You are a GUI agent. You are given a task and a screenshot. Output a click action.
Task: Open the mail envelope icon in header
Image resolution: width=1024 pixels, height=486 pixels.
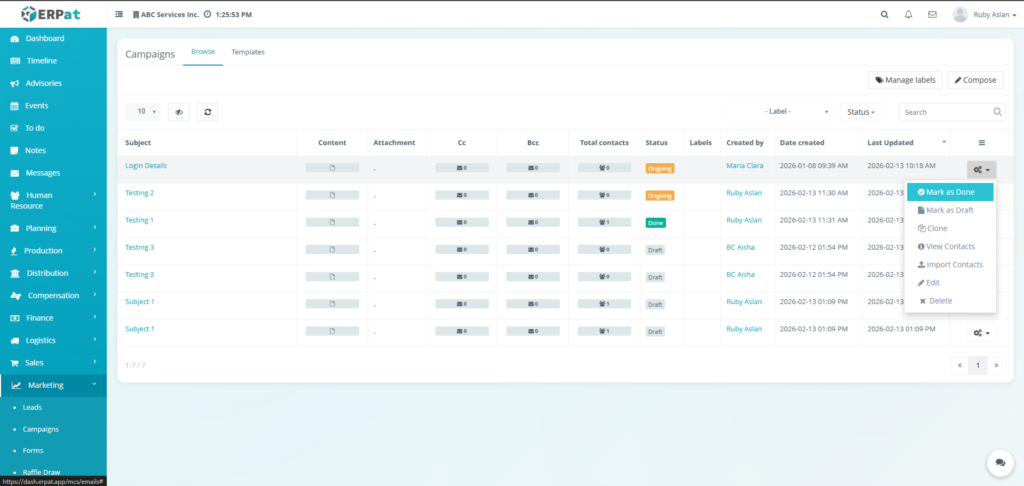[932, 15]
